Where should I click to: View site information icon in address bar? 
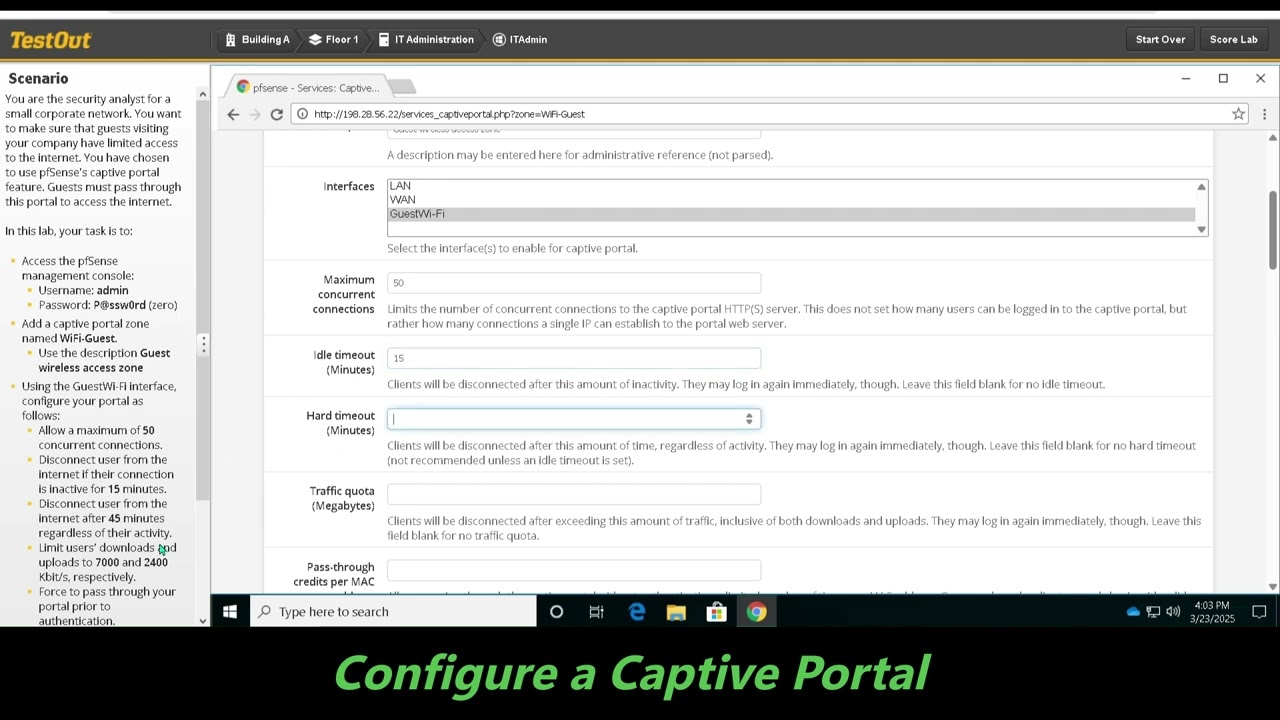click(x=301, y=114)
